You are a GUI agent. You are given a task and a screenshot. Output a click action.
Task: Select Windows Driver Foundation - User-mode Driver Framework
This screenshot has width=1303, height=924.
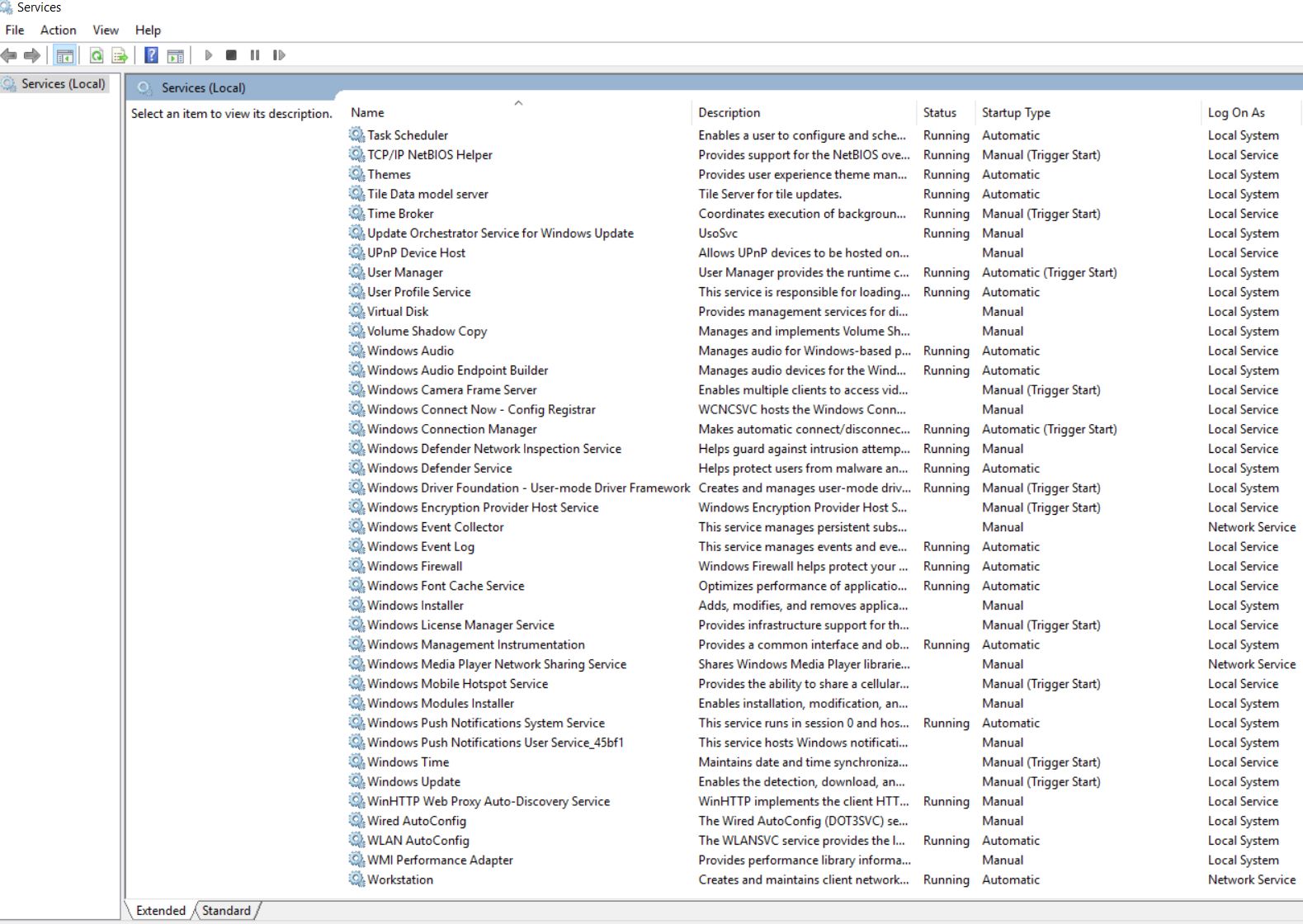click(529, 488)
